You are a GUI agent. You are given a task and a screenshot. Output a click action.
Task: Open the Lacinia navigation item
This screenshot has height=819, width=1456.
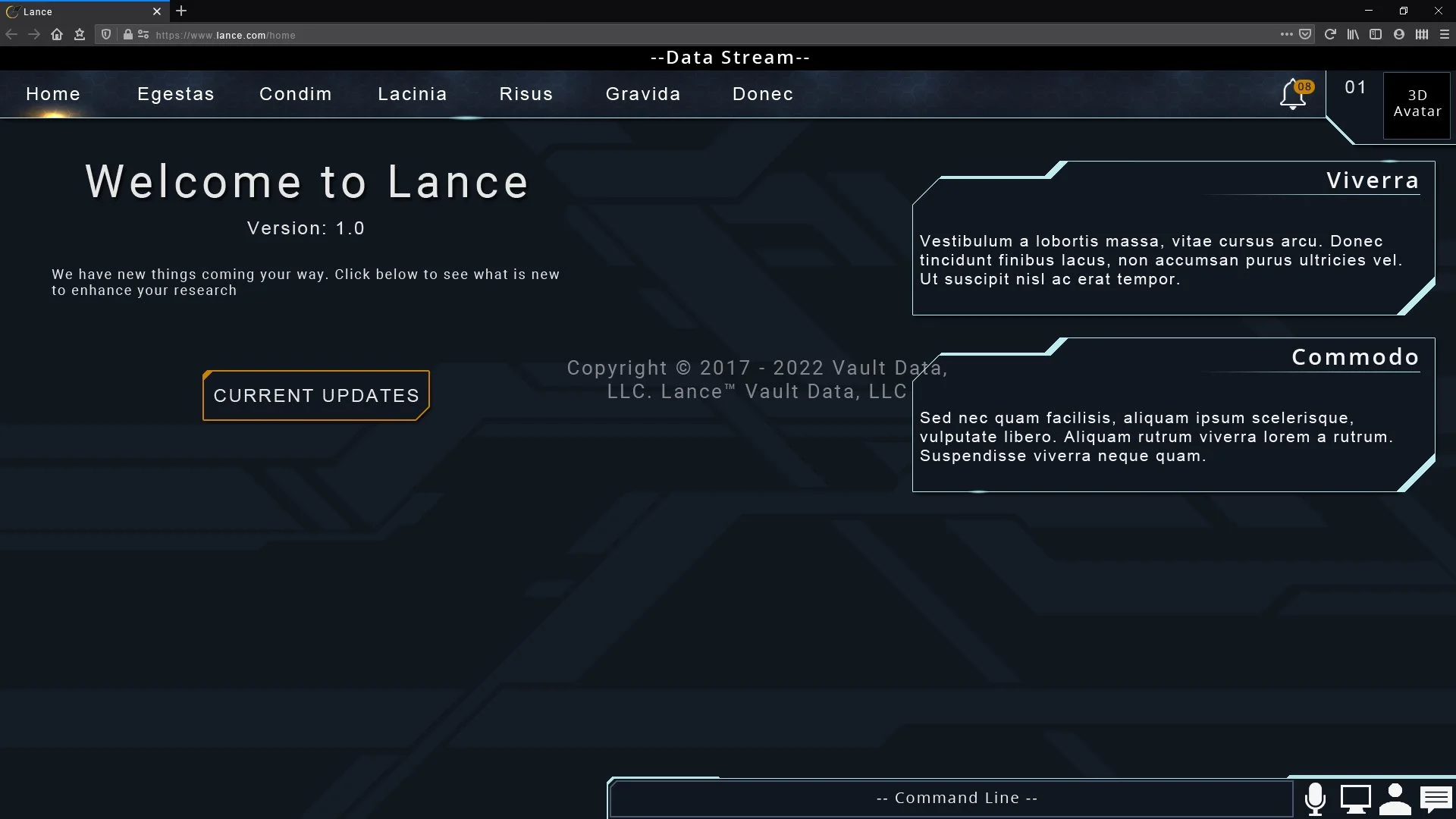pos(413,94)
